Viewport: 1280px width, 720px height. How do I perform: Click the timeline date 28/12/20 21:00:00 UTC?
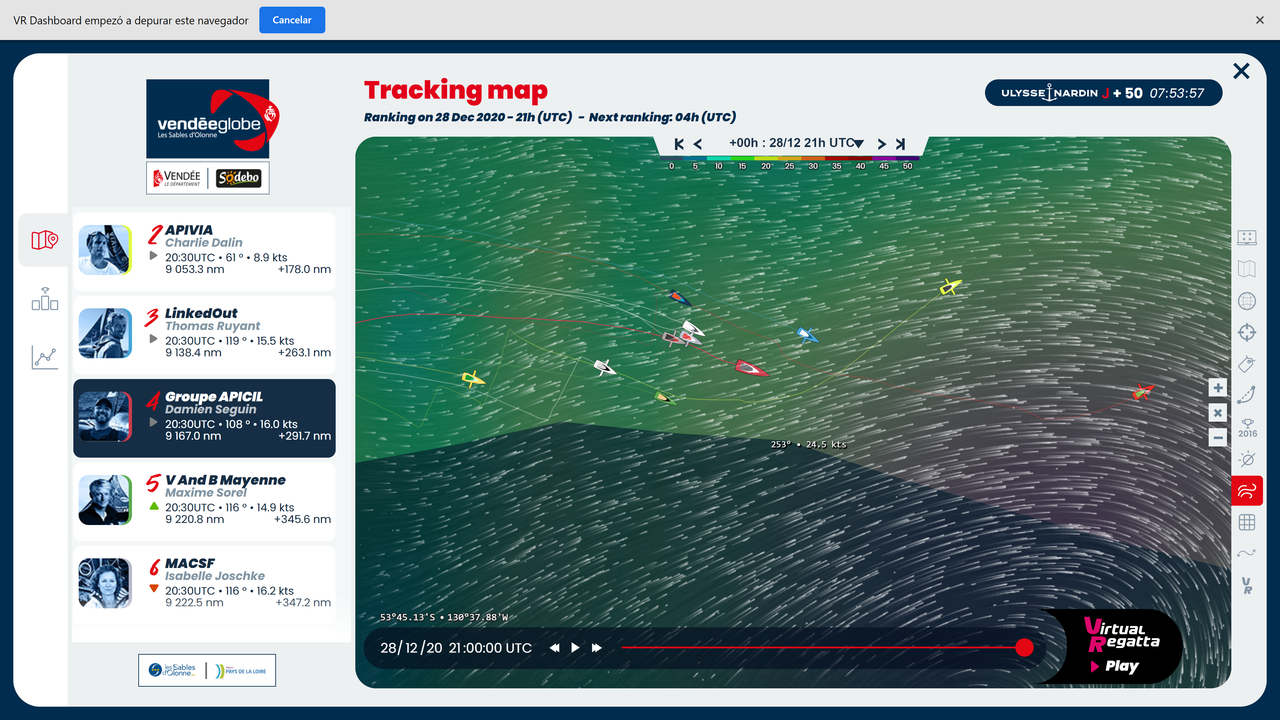coord(456,648)
